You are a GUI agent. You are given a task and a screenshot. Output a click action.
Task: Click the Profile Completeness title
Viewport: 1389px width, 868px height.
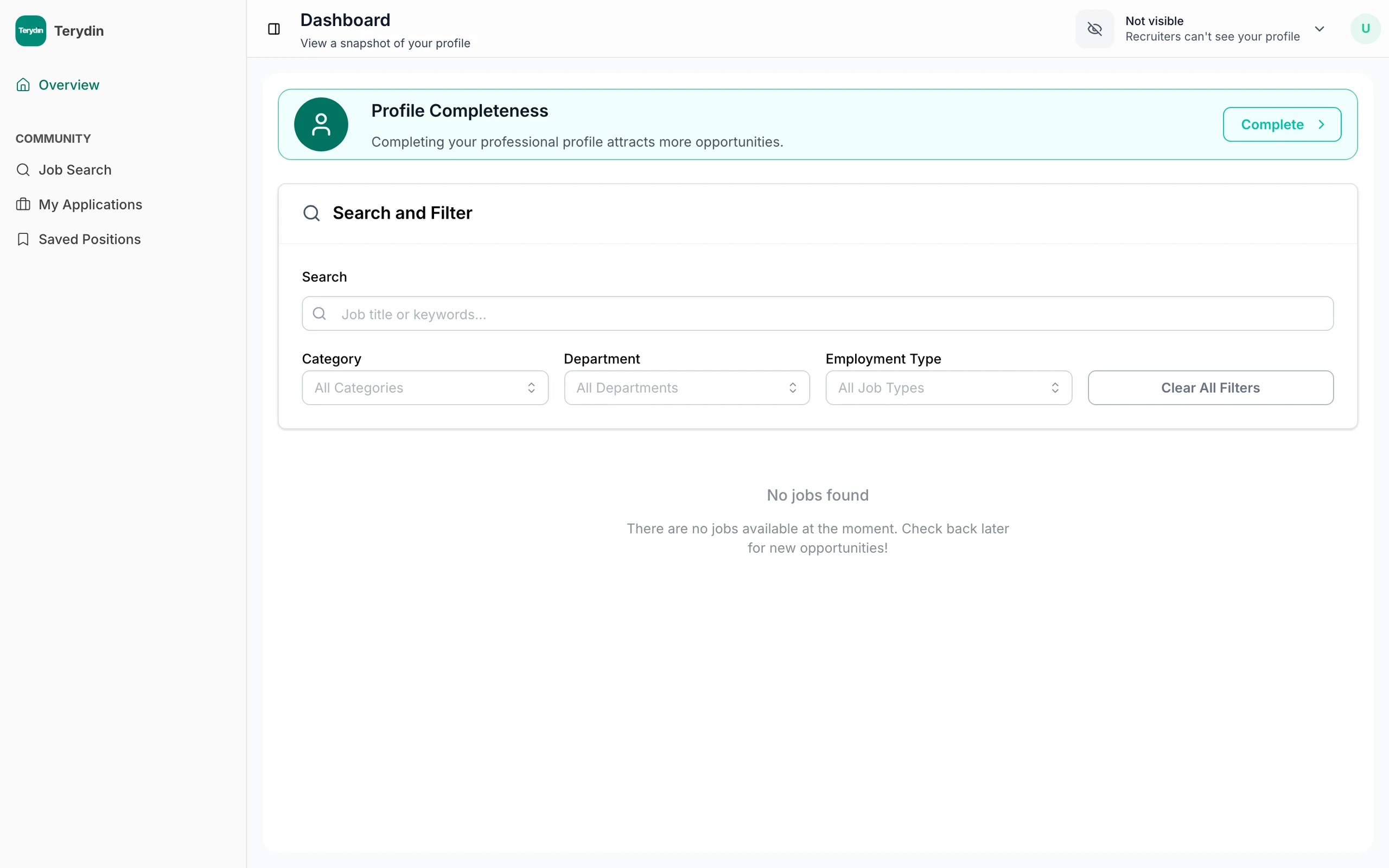click(x=460, y=111)
